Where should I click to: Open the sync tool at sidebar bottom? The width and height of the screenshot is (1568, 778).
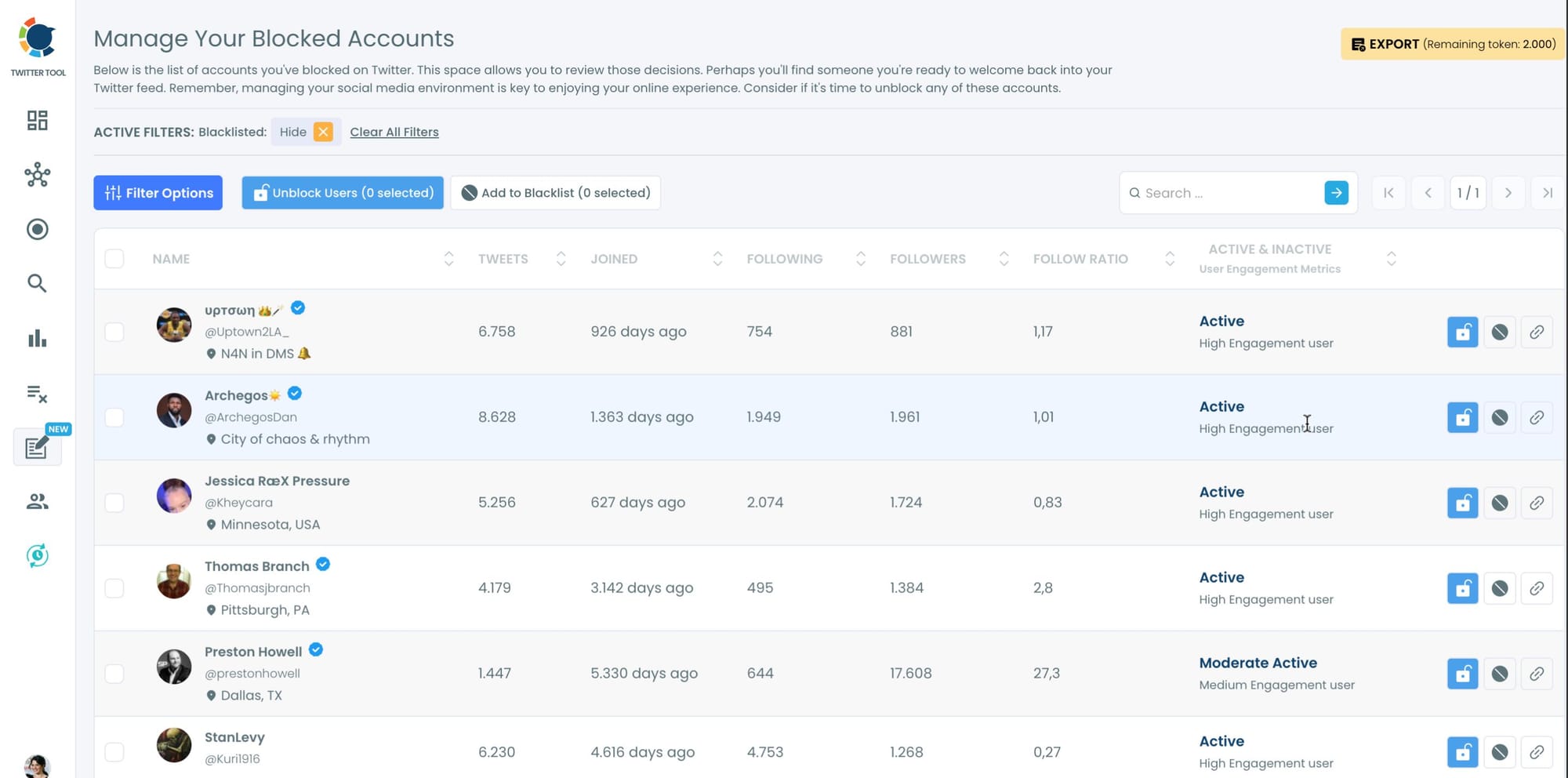[37, 554]
